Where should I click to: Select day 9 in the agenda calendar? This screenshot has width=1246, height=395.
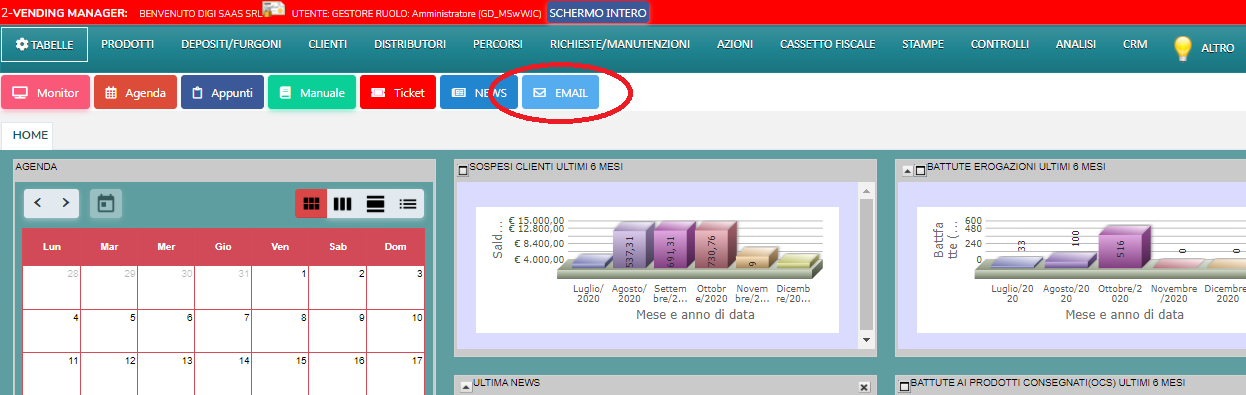click(338, 330)
